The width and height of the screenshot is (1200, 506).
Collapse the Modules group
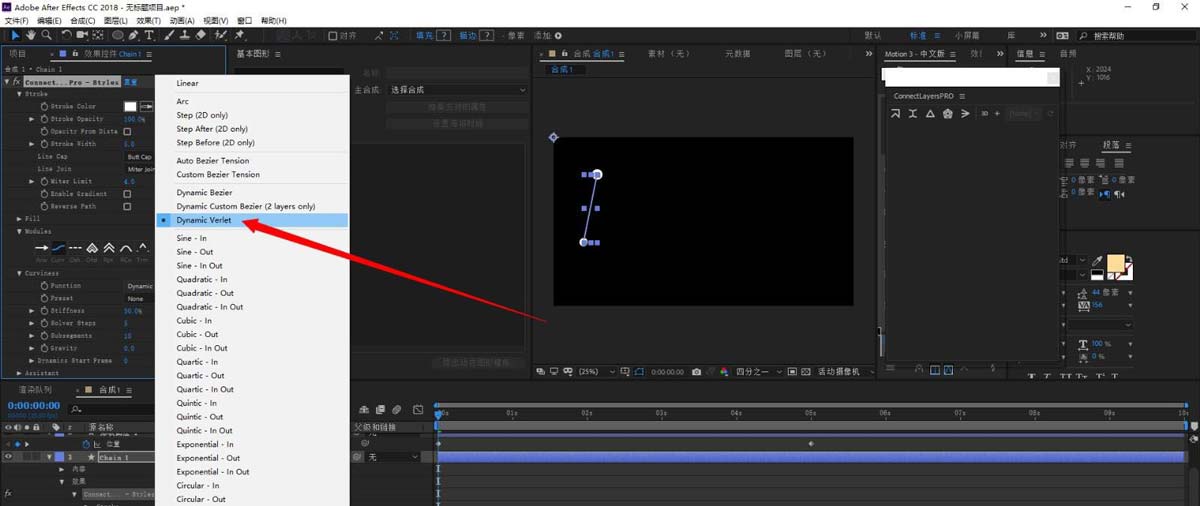click(19, 231)
